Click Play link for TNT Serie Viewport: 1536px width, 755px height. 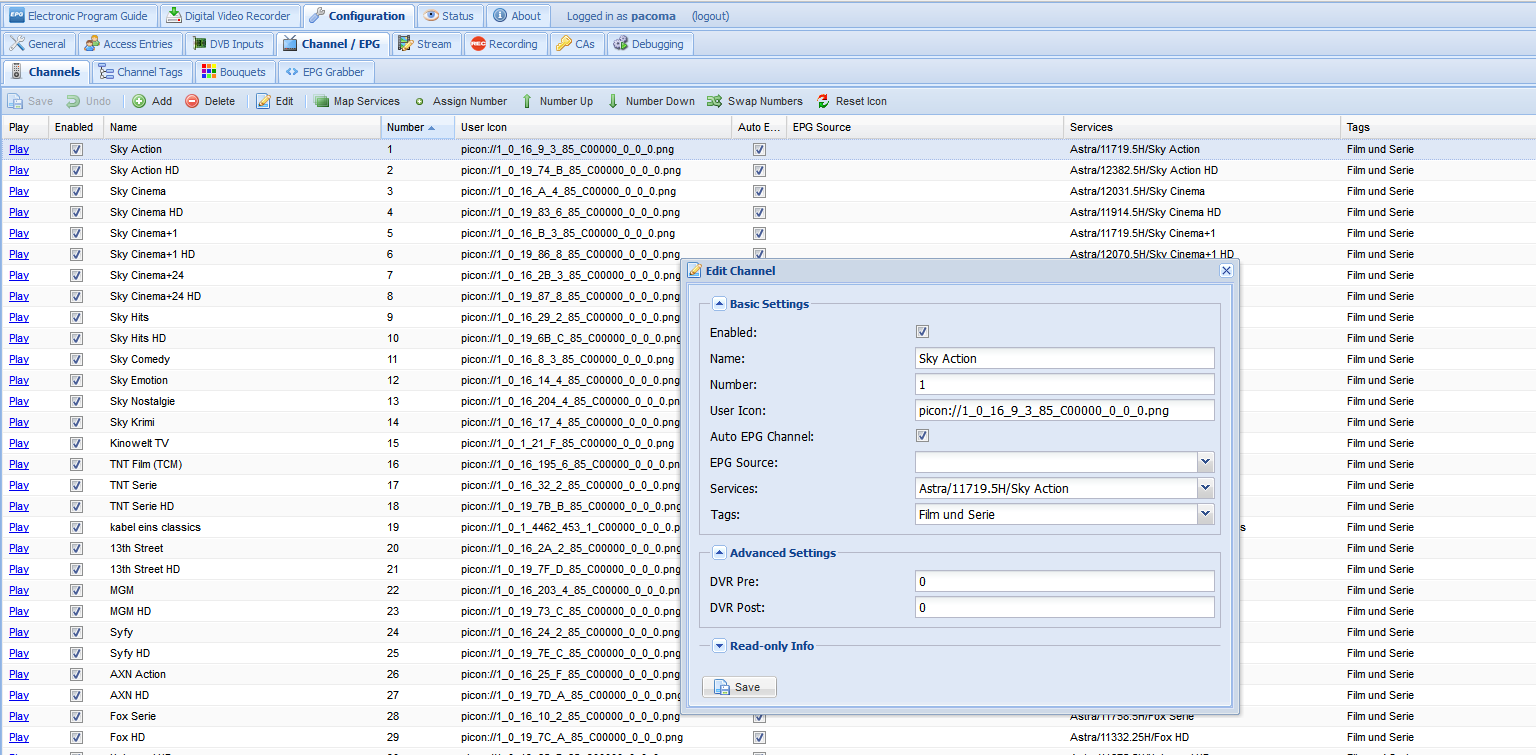(19, 485)
